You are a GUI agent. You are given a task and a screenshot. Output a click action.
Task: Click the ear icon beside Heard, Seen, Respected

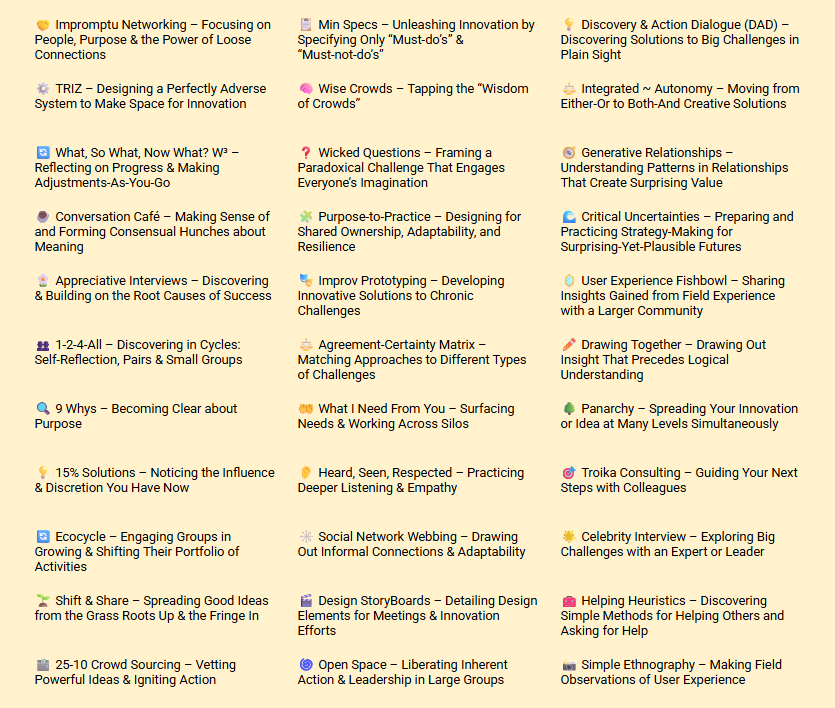(306, 473)
